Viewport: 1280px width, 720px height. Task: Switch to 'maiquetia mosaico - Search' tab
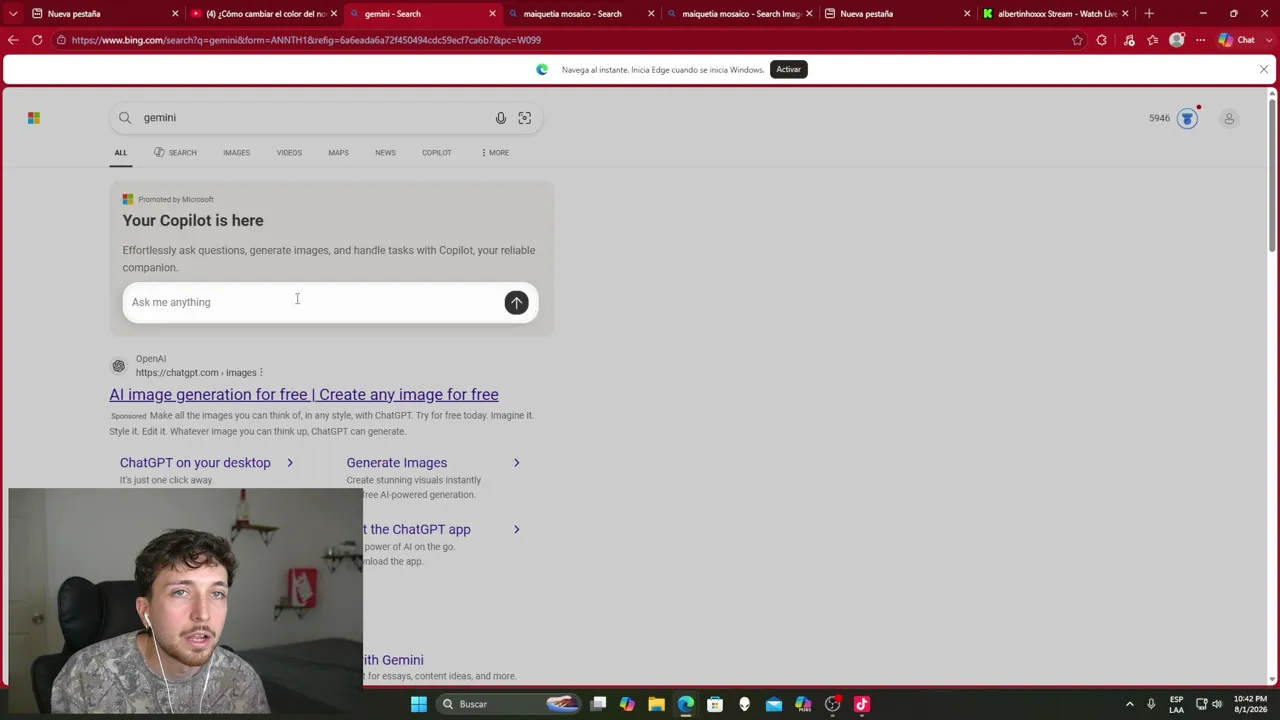pyautogui.click(x=582, y=14)
